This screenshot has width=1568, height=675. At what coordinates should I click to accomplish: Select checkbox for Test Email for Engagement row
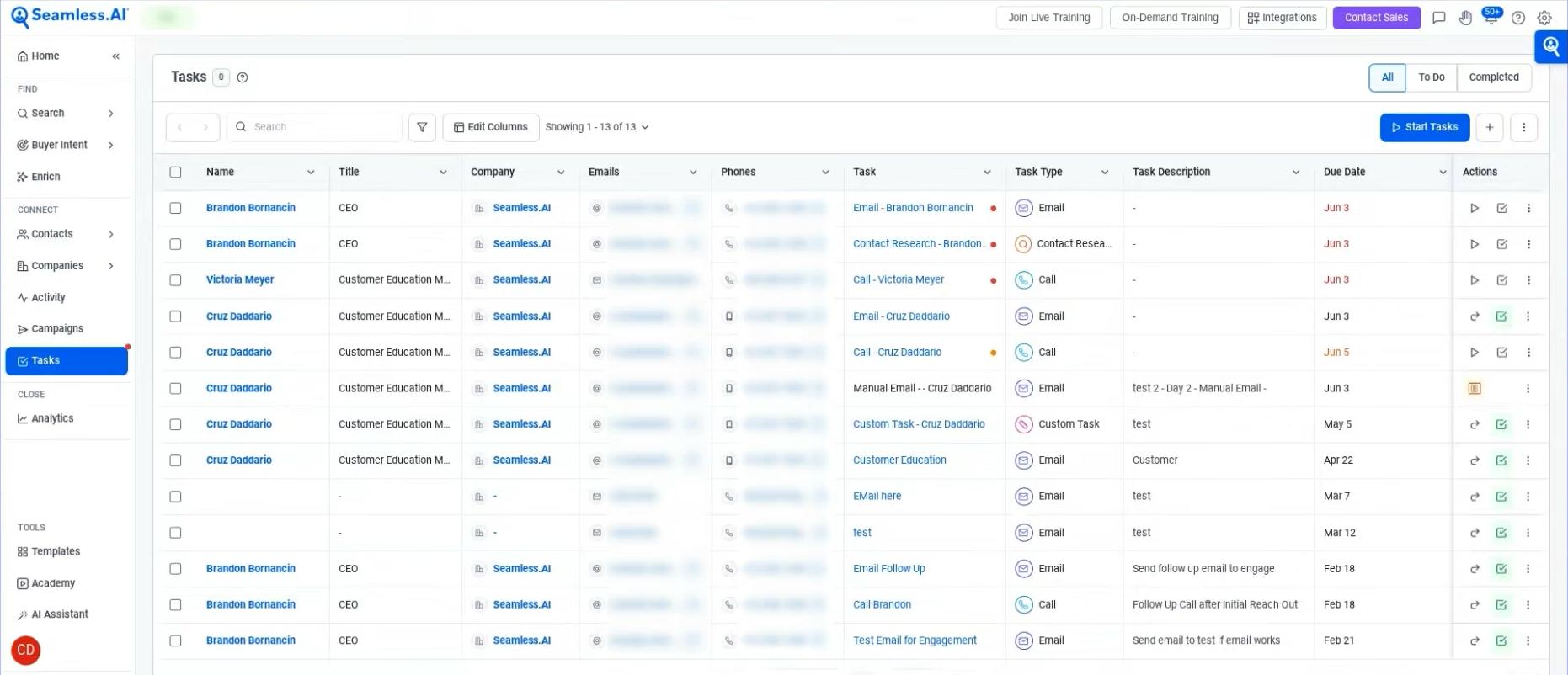(x=175, y=641)
